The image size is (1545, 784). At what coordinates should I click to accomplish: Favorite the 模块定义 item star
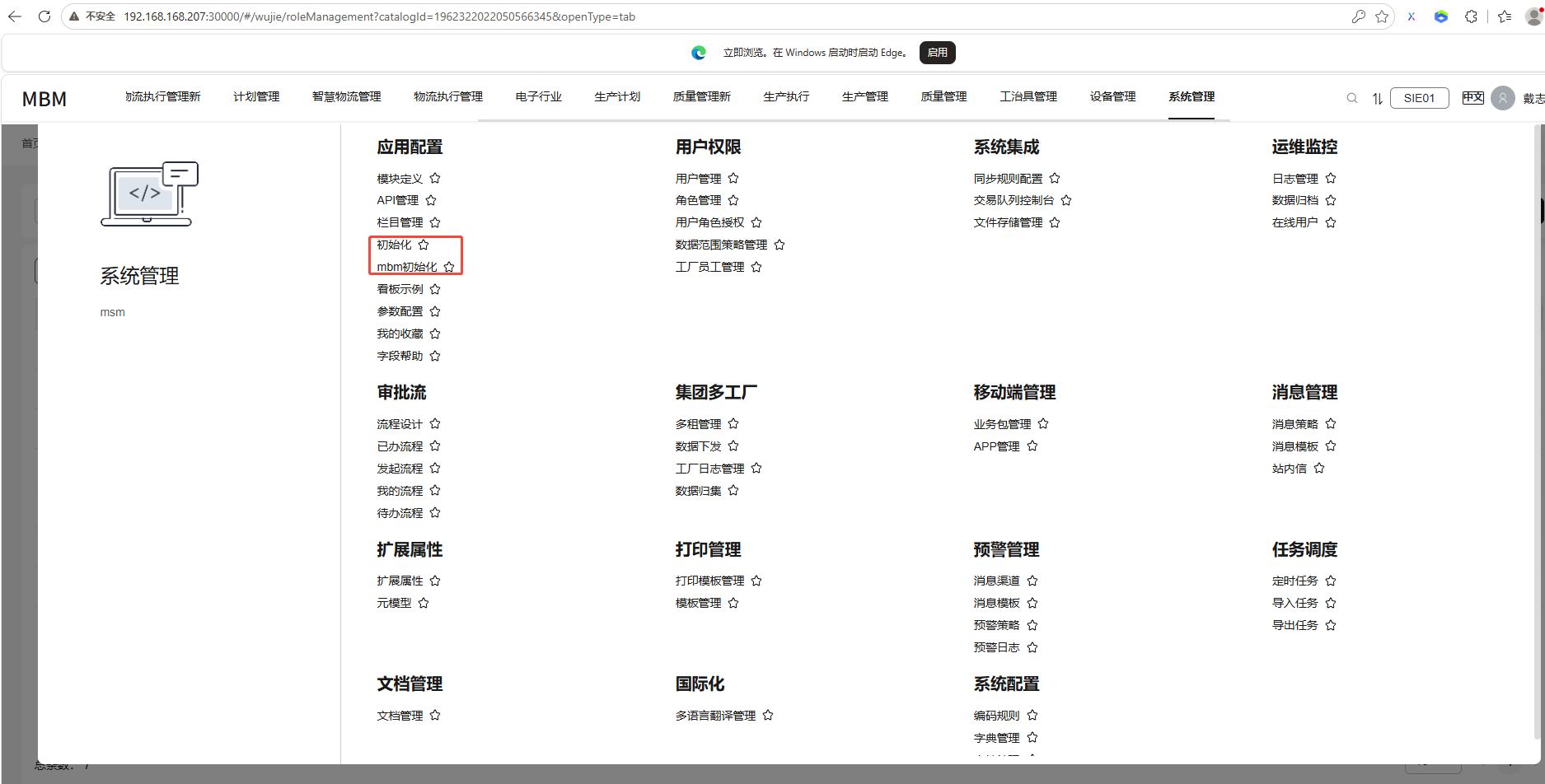(435, 178)
